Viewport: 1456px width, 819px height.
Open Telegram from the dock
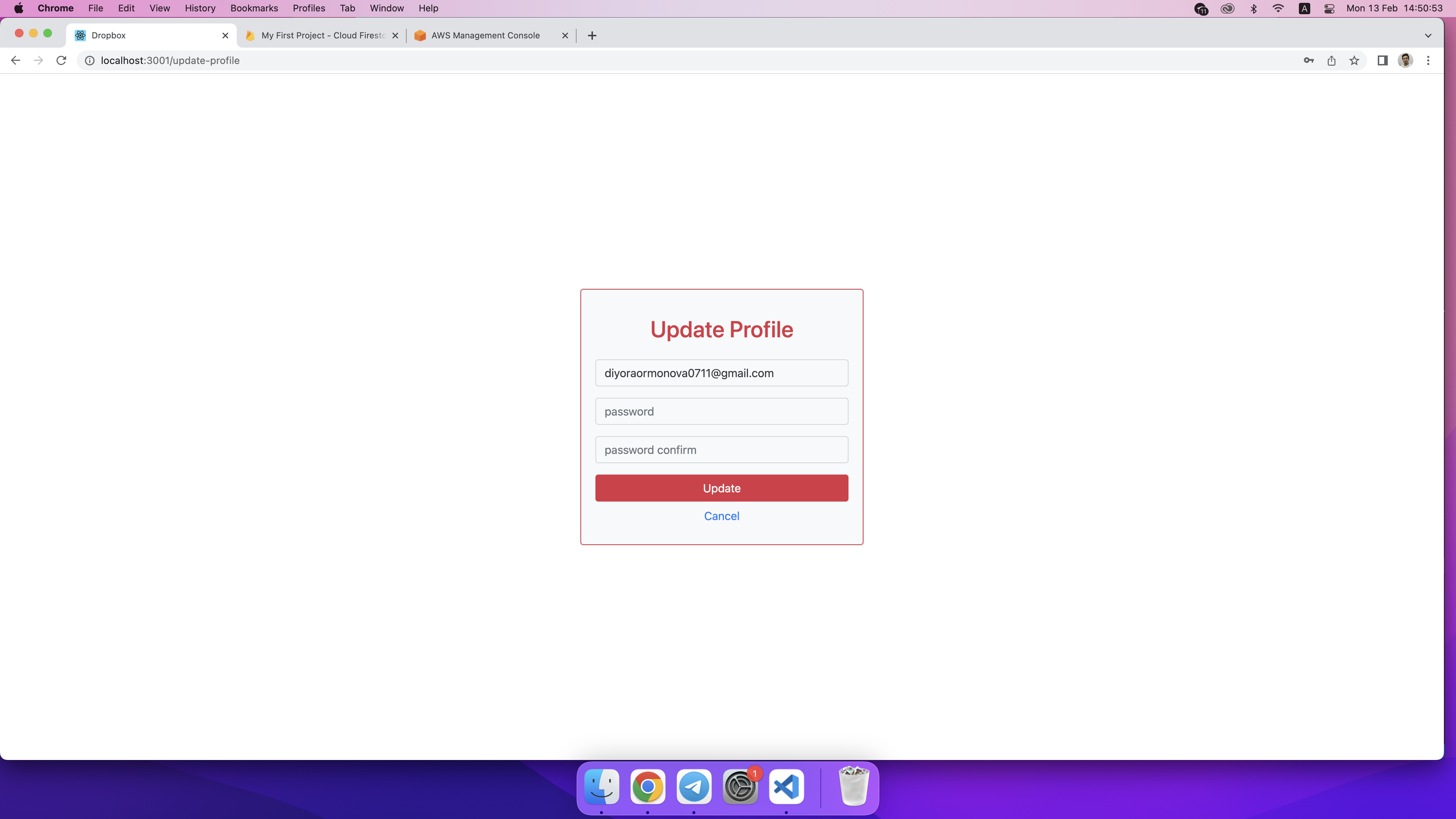tap(694, 786)
